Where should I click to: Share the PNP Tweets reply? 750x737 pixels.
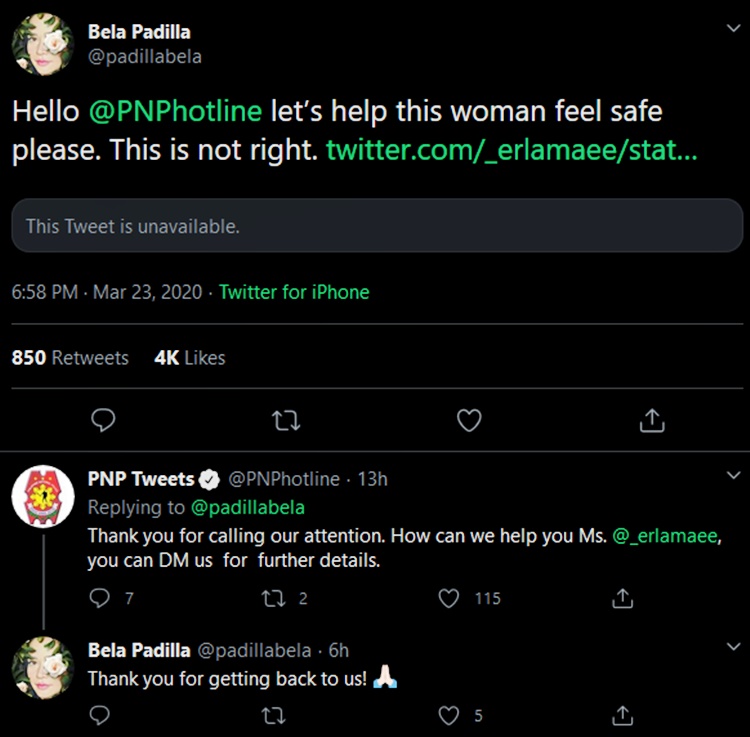pyautogui.click(x=622, y=598)
